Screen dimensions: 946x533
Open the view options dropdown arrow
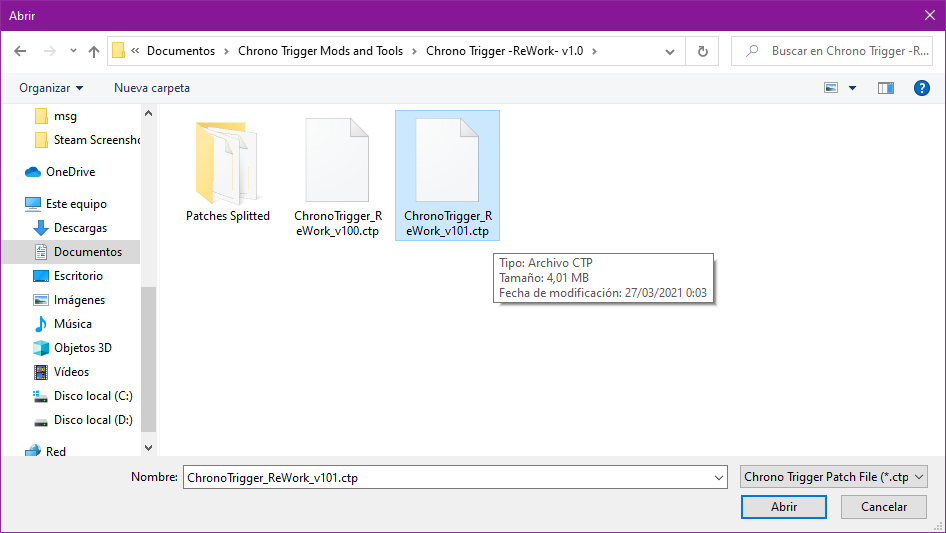852,88
